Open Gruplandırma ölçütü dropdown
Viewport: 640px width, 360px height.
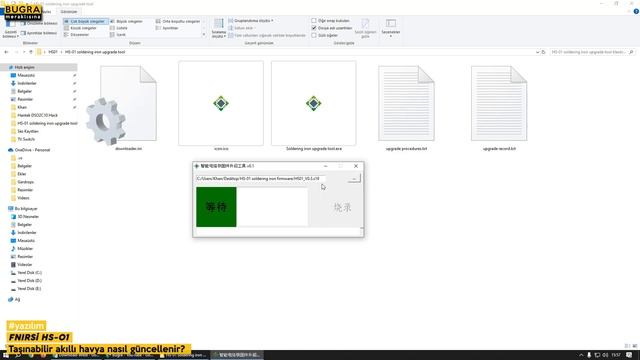click(x=251, y=20)
